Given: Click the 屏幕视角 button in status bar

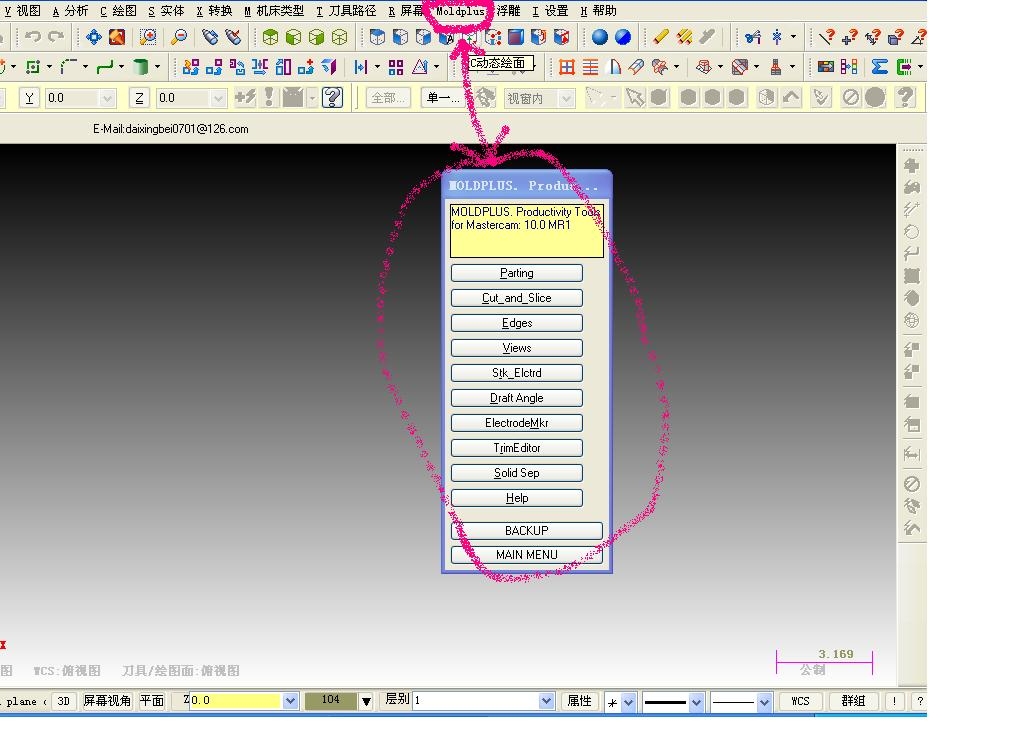Looking at the screenshot, I should tap(107, 701).
